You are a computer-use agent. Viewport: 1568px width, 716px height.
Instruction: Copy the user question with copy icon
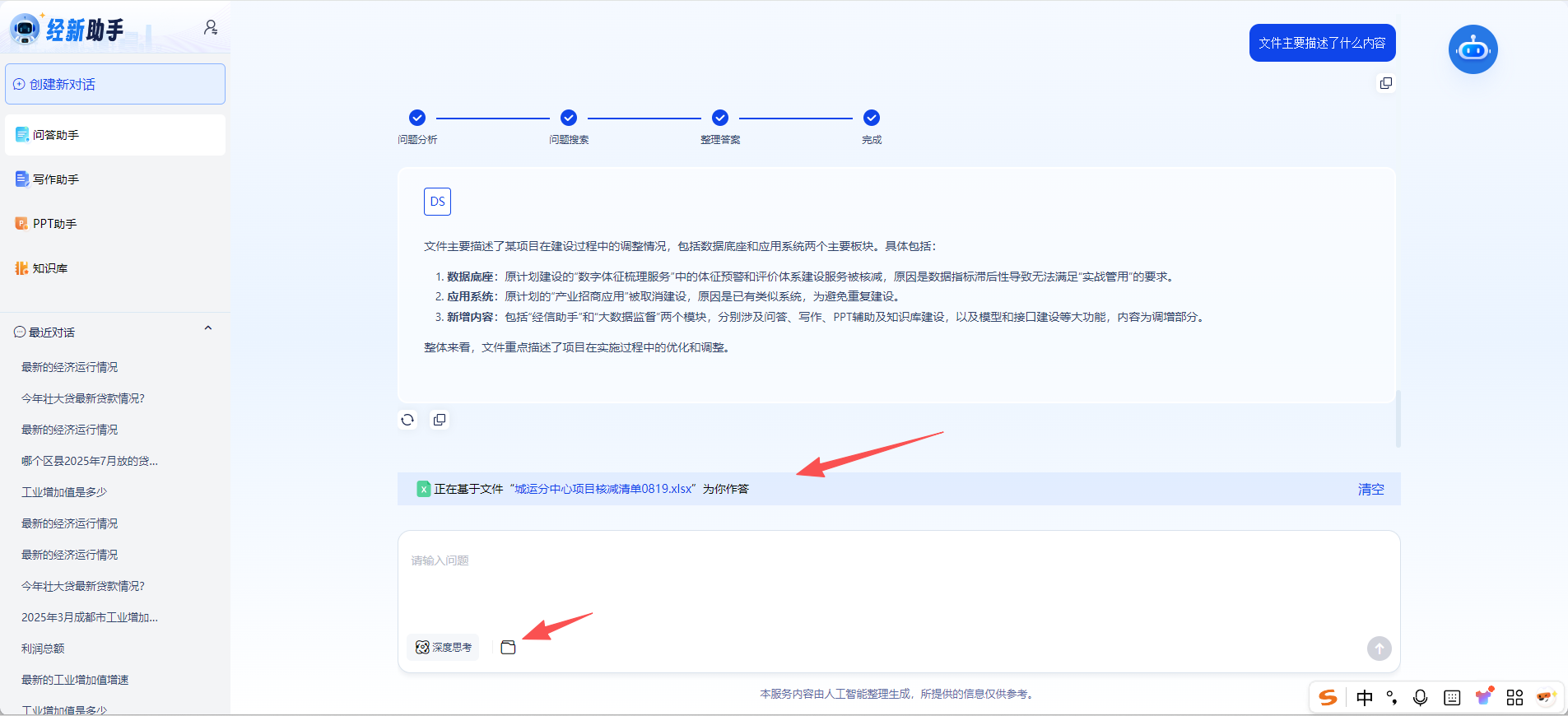tap(1386, 83)
